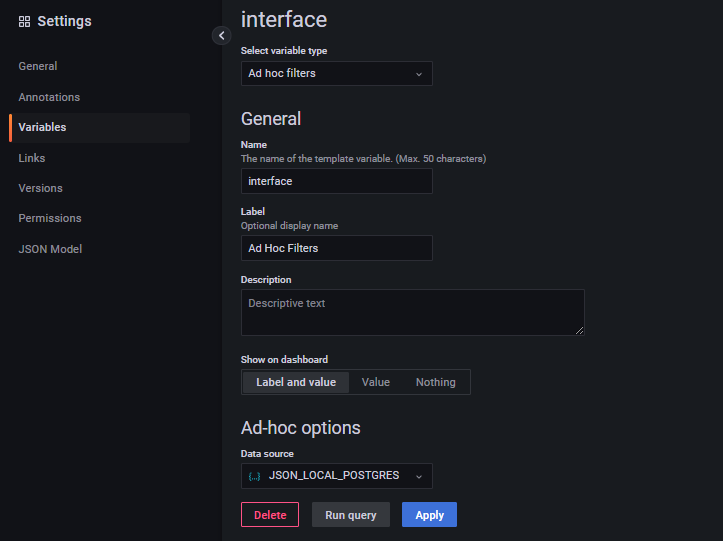View the JSON Model page
The image size is (723, 541).
click(50, 249)
